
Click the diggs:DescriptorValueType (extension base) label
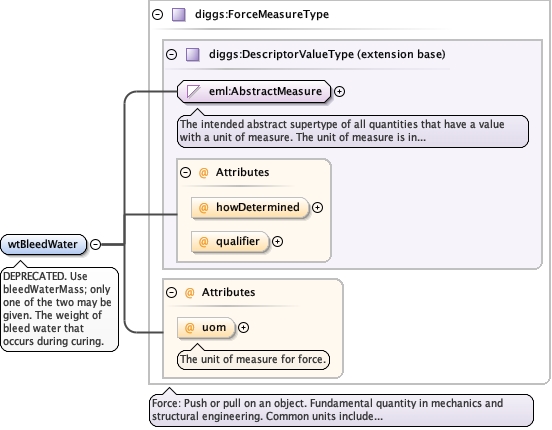pyautogui.click(x=327, y=54)
